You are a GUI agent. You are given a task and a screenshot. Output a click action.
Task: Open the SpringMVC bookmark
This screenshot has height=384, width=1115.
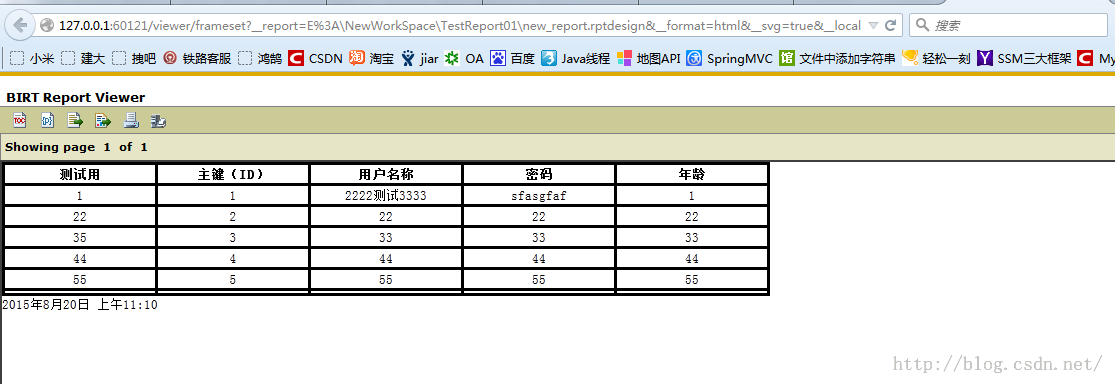click(x=730, y=58)
